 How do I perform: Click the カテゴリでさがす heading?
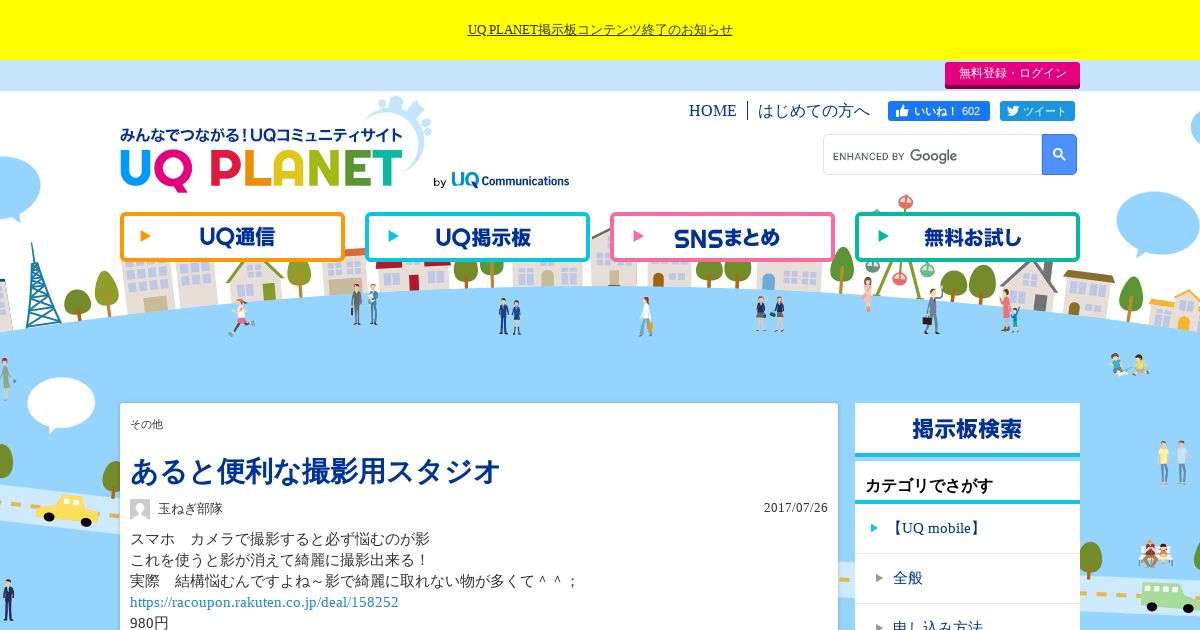click(x=929, y=486)
